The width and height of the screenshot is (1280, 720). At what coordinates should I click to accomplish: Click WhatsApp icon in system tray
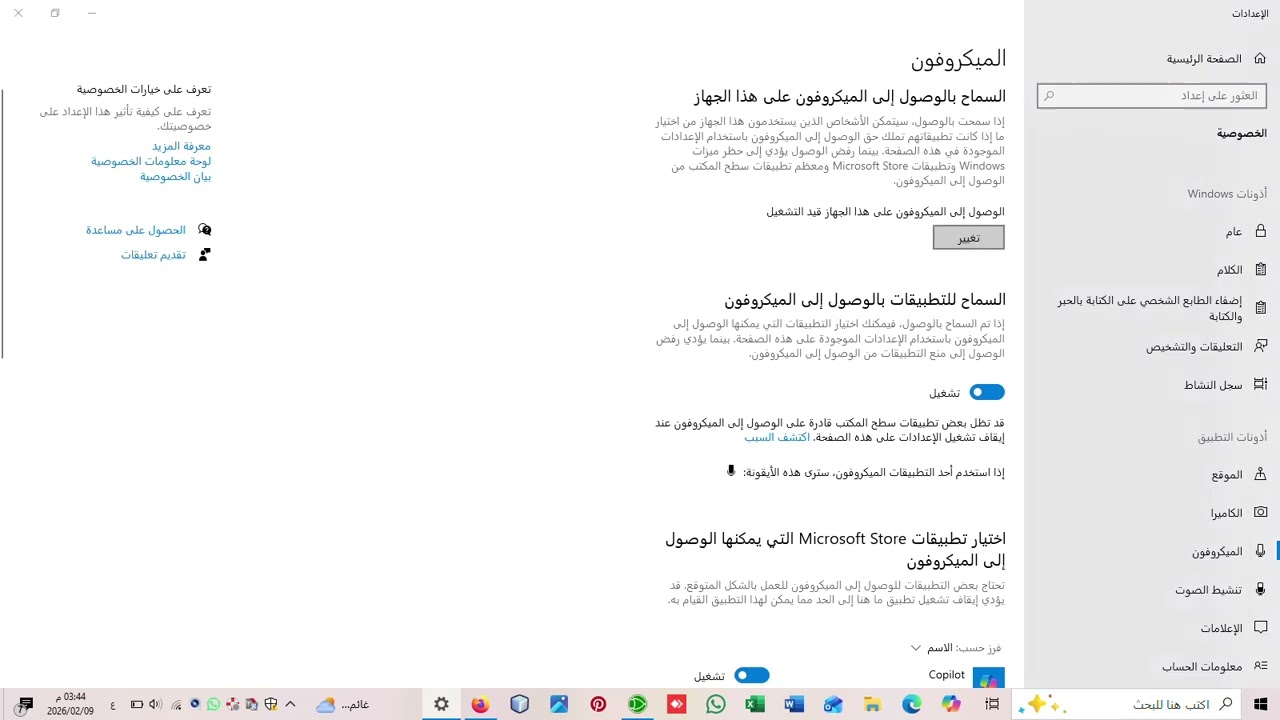tap(213, 704)
